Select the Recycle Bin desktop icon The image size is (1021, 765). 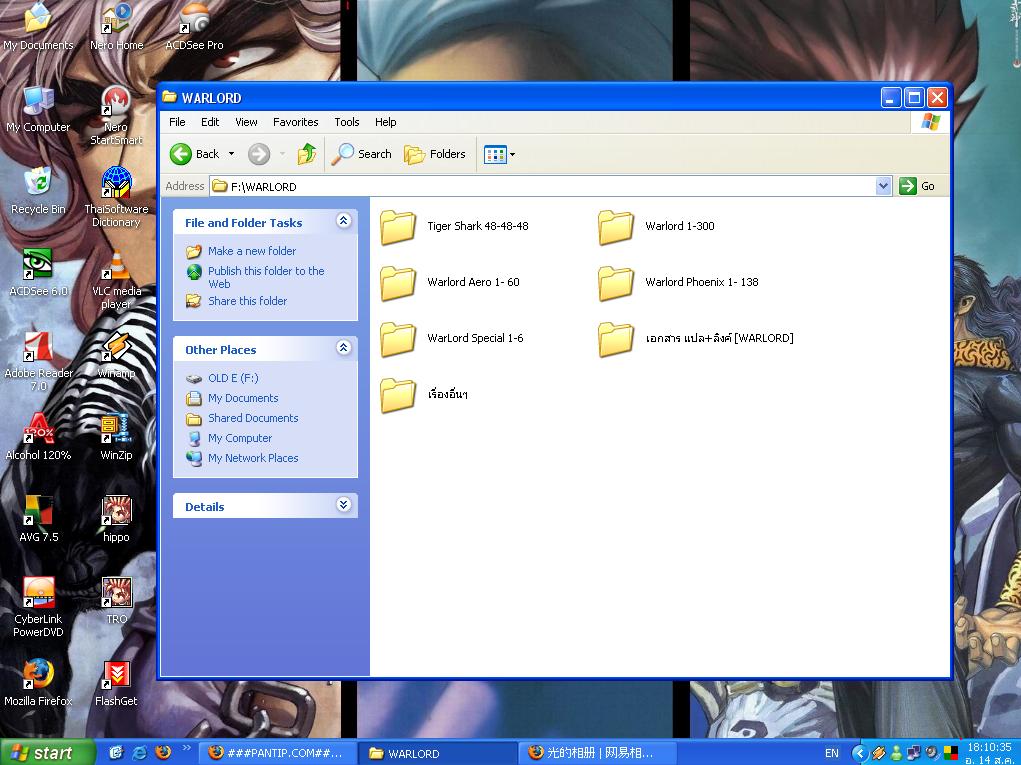[38, 191]
